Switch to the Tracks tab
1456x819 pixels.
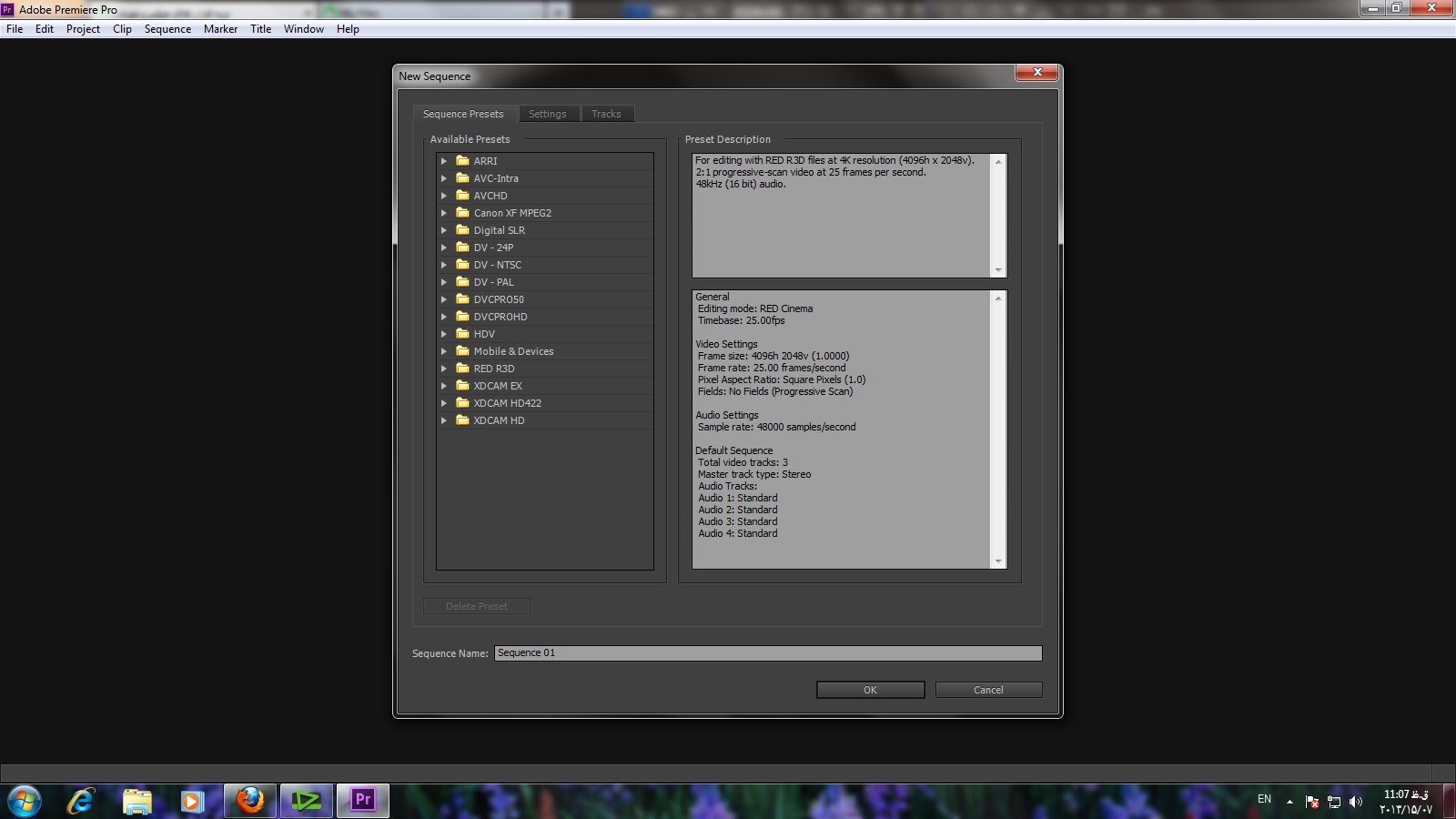click(606, 114)
